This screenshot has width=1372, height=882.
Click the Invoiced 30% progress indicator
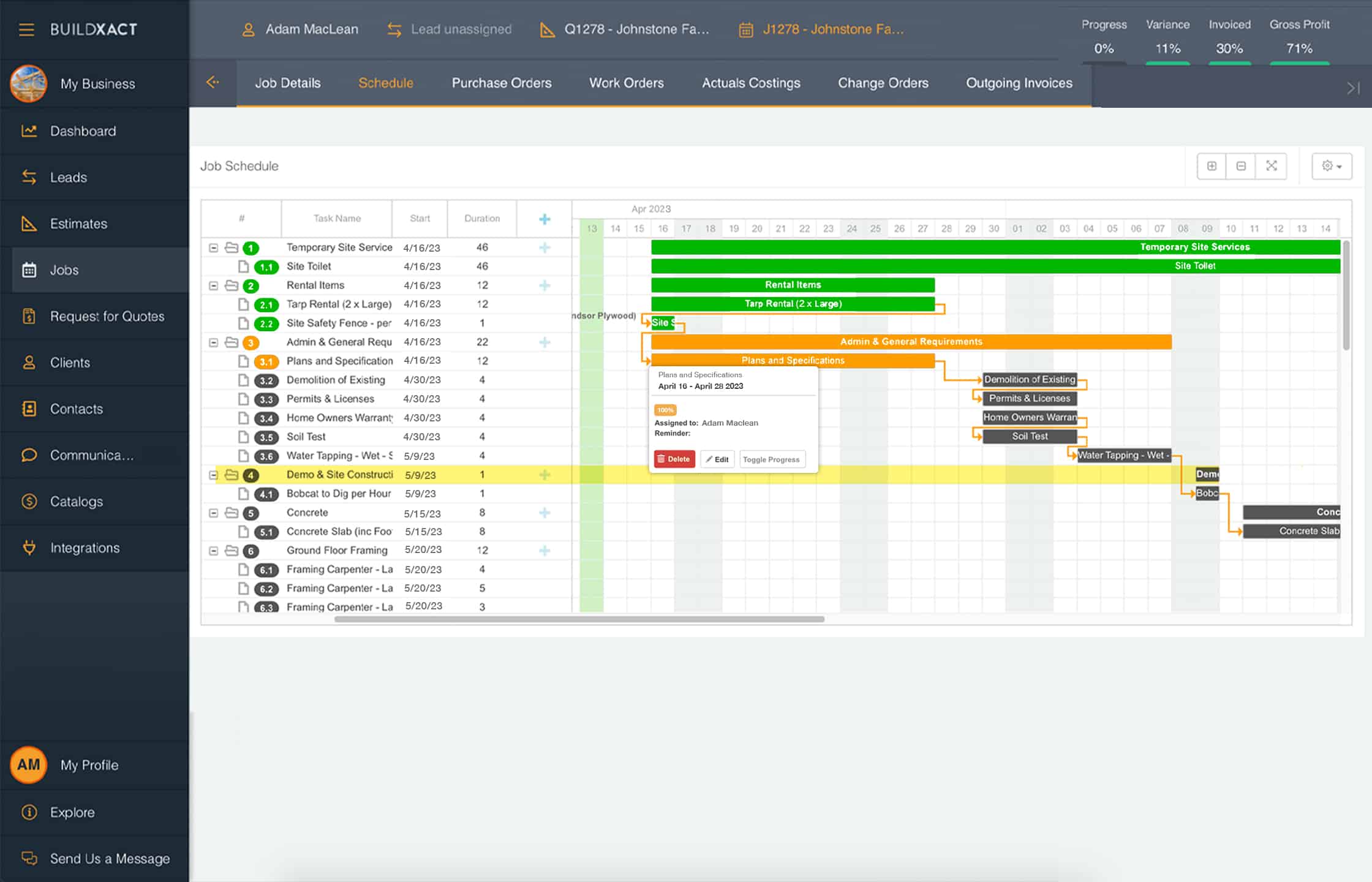click(1229, 48)
